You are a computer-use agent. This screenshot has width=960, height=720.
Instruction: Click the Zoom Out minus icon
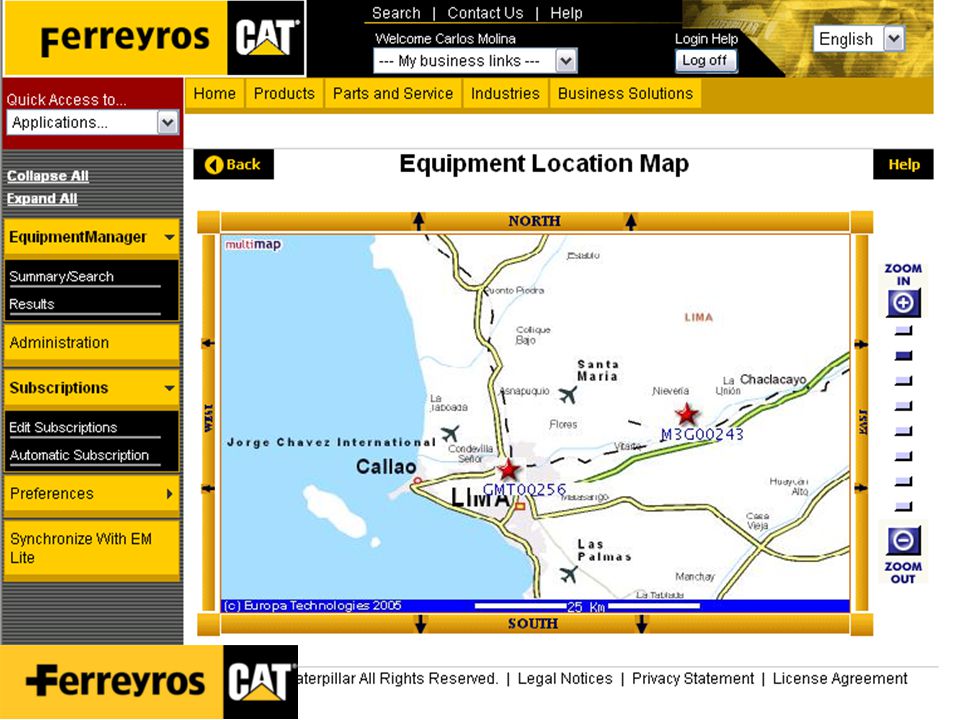(903, 541)
